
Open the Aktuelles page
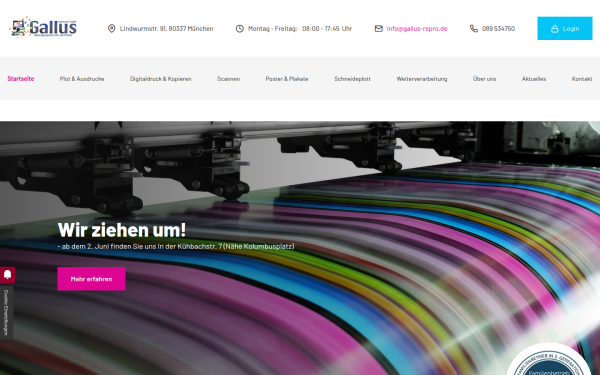[x=534, y=79]
